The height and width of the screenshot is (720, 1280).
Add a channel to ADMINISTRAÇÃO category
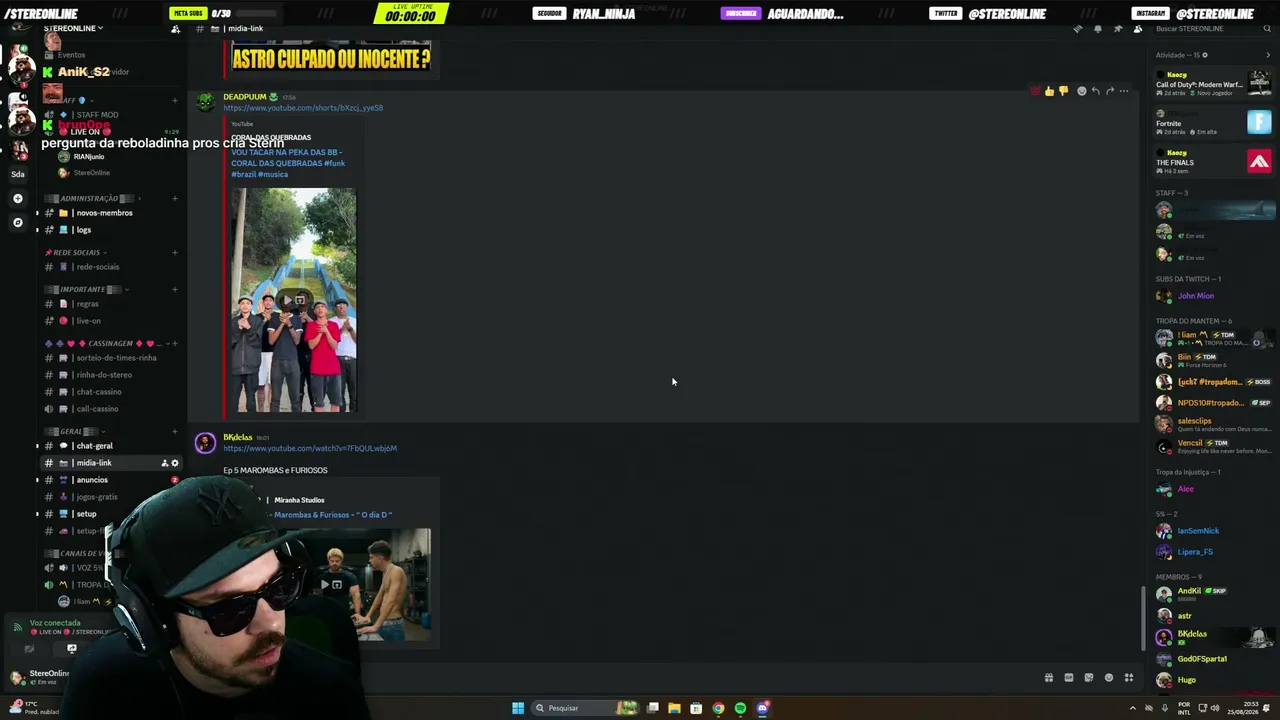[174, 198]
